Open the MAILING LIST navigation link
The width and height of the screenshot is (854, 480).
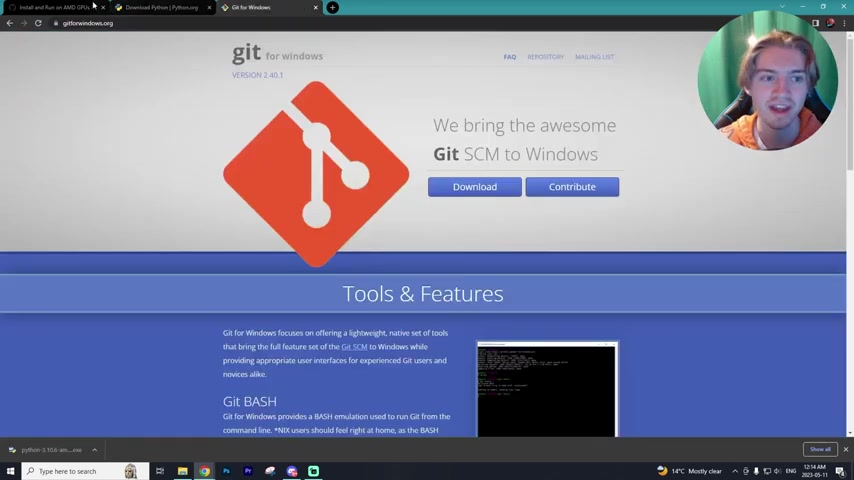(x=594, y=57)
